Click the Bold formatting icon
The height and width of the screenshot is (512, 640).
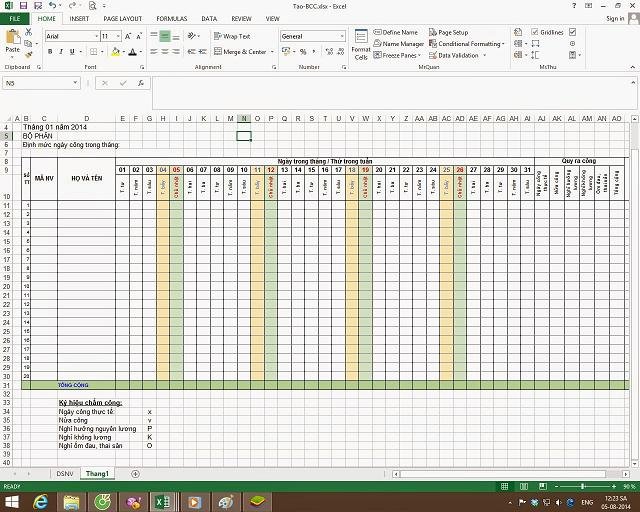pyautogui.click(x=50, y=52)
